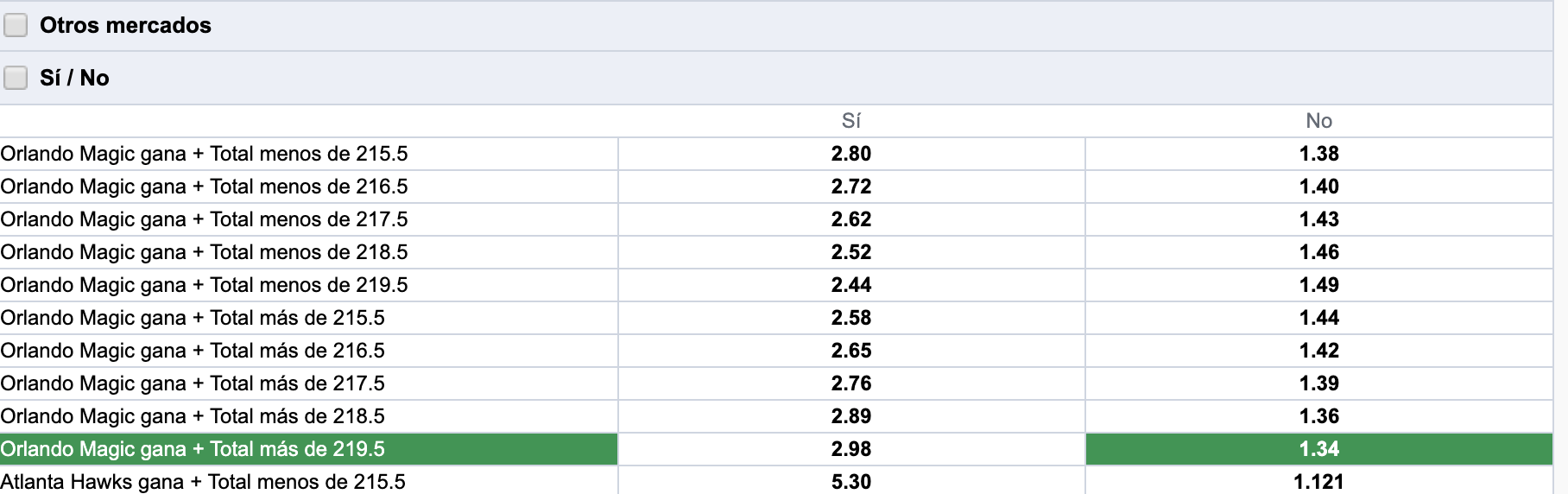The height and width of the screenshot is (494, 1568).
Task: Pick Sí 2.72 on Total menos de 216.5
Action: 851,187
